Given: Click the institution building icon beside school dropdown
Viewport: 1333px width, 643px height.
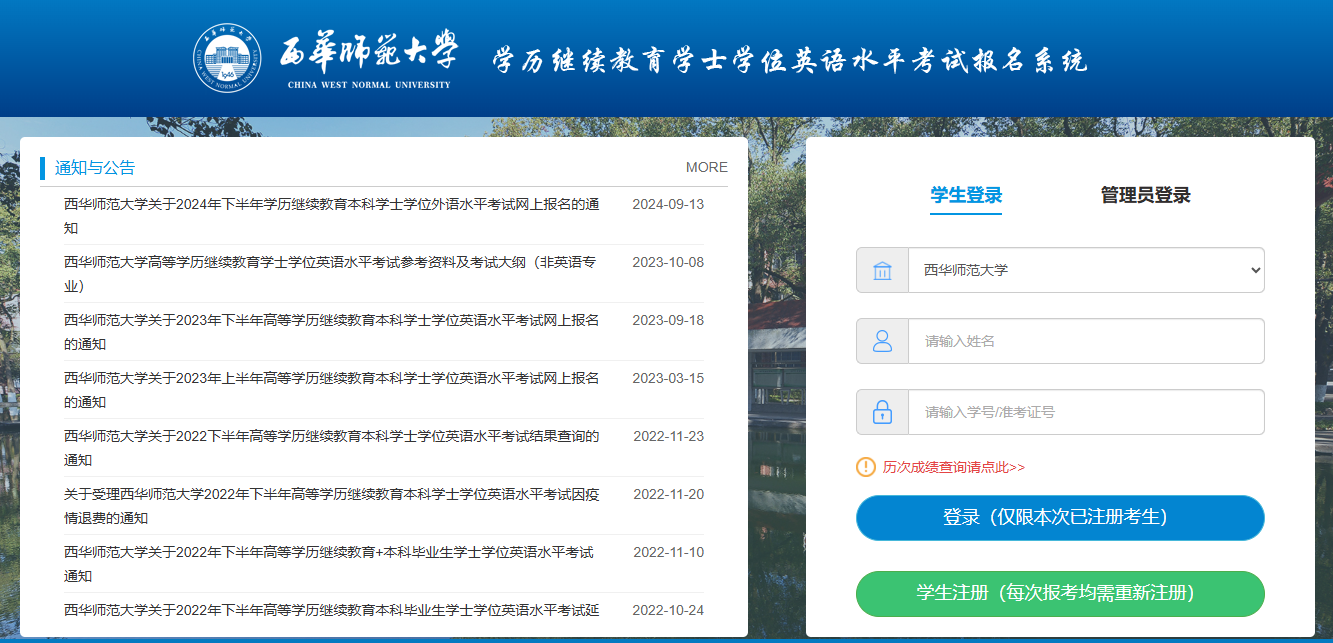Looking at the screenshot, I should [x=882, y=270].
